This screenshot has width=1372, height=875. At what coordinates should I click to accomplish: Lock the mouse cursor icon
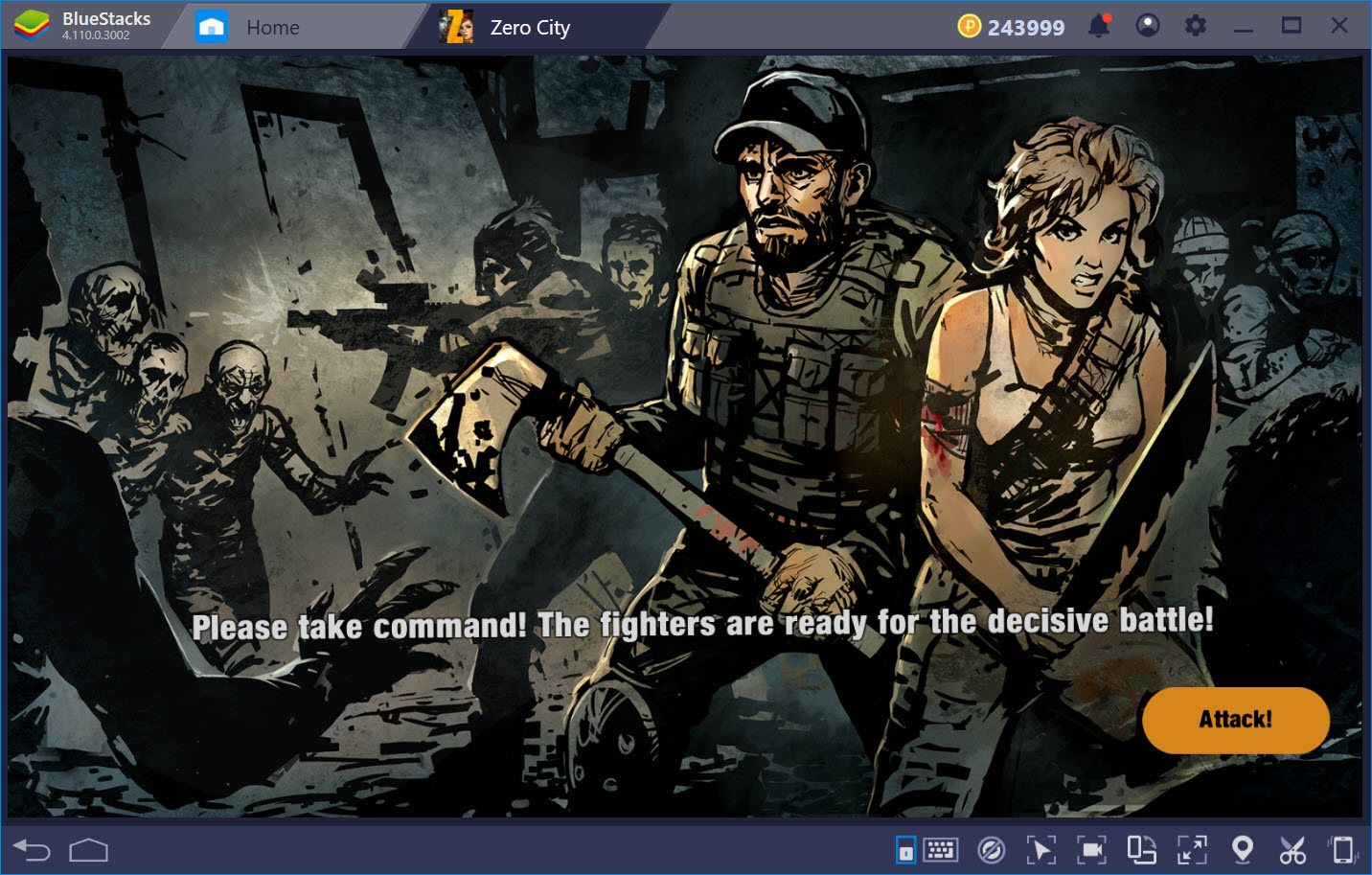coord(1040,849)
